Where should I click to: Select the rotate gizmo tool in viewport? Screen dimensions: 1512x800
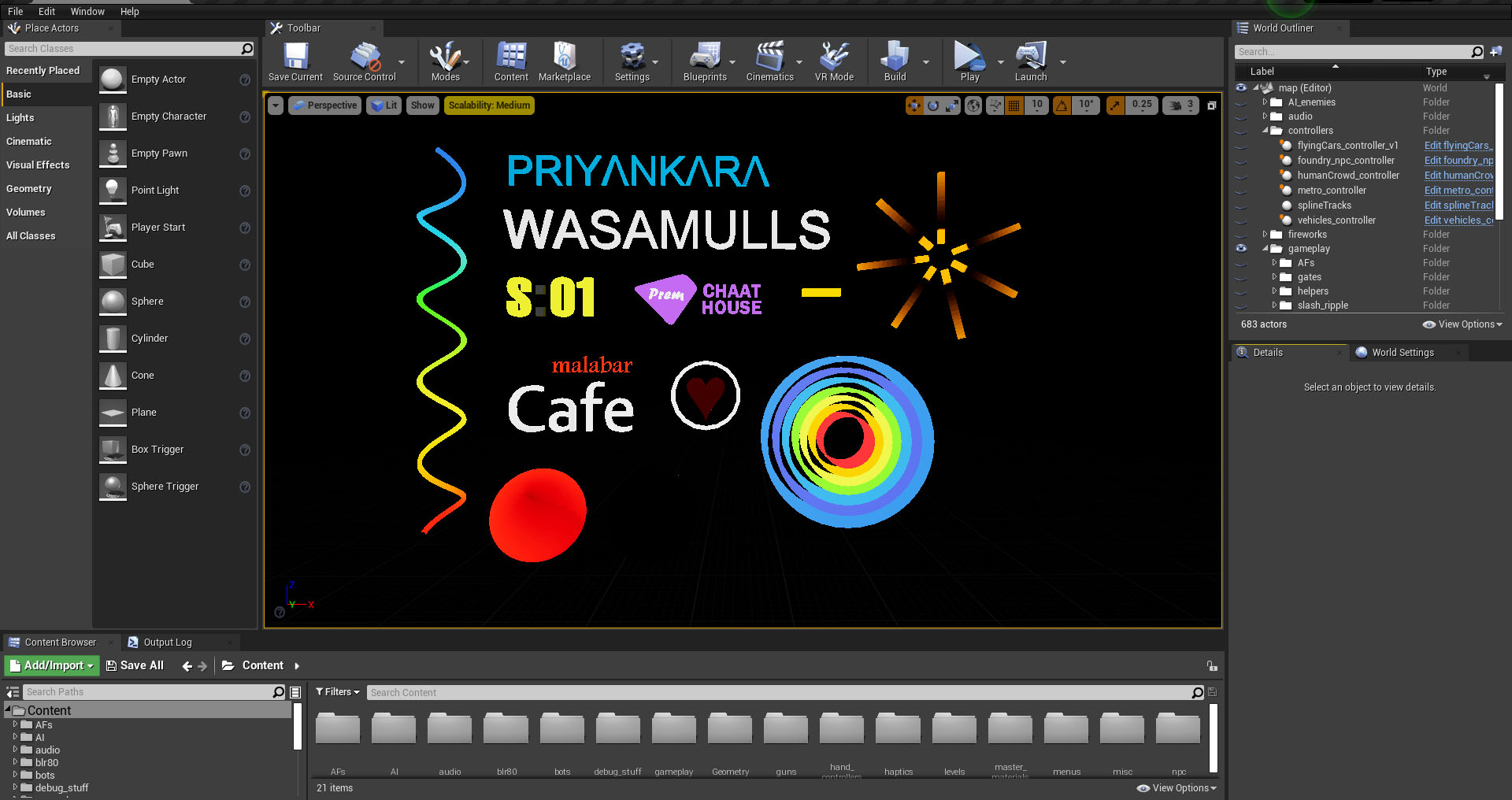point(933,106)
